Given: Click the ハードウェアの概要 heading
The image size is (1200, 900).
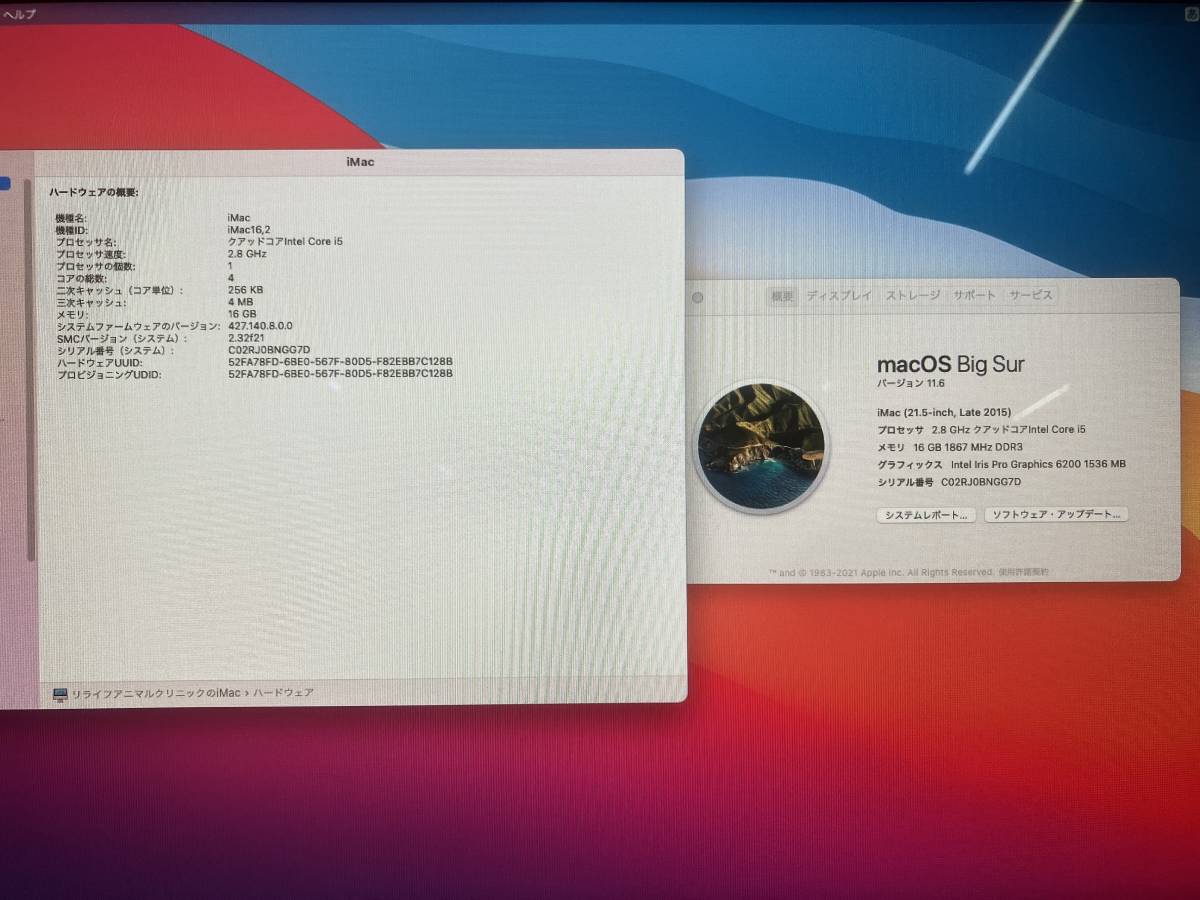Looking at the screenshot, I should 94,192.
